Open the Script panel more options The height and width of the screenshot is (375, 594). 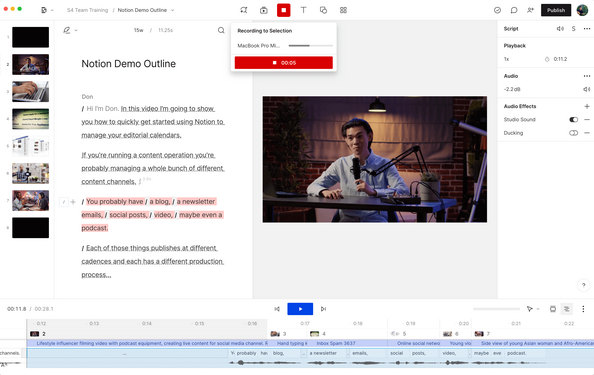587,29
